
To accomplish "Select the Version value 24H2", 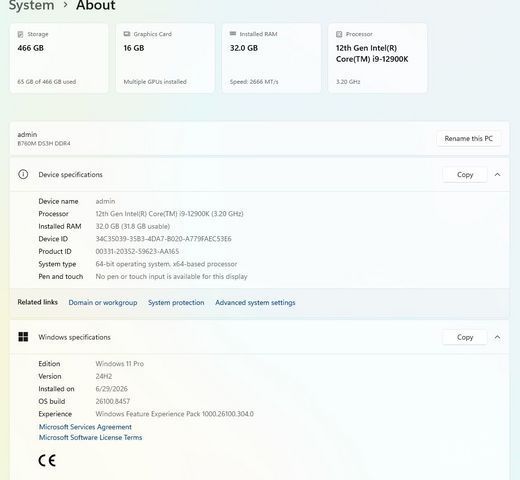I will tap(104, 376).
